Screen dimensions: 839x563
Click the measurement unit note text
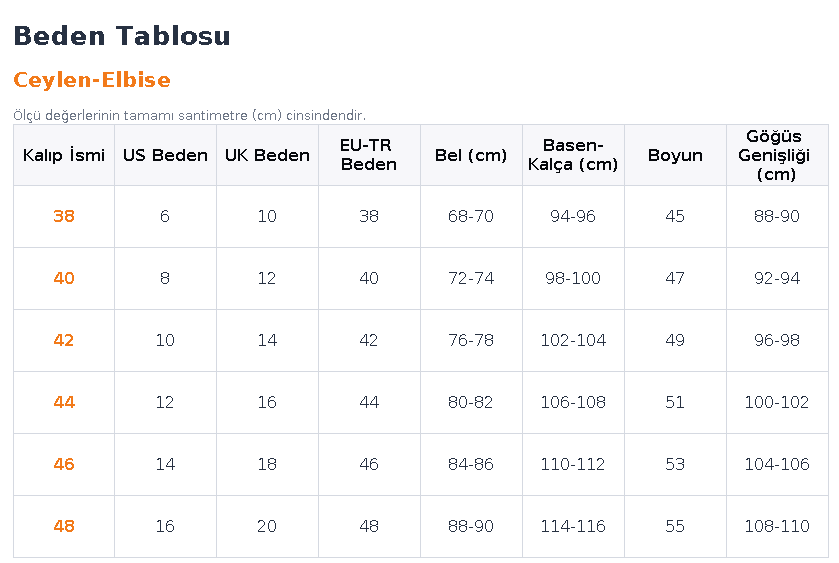tap(189, 116)
